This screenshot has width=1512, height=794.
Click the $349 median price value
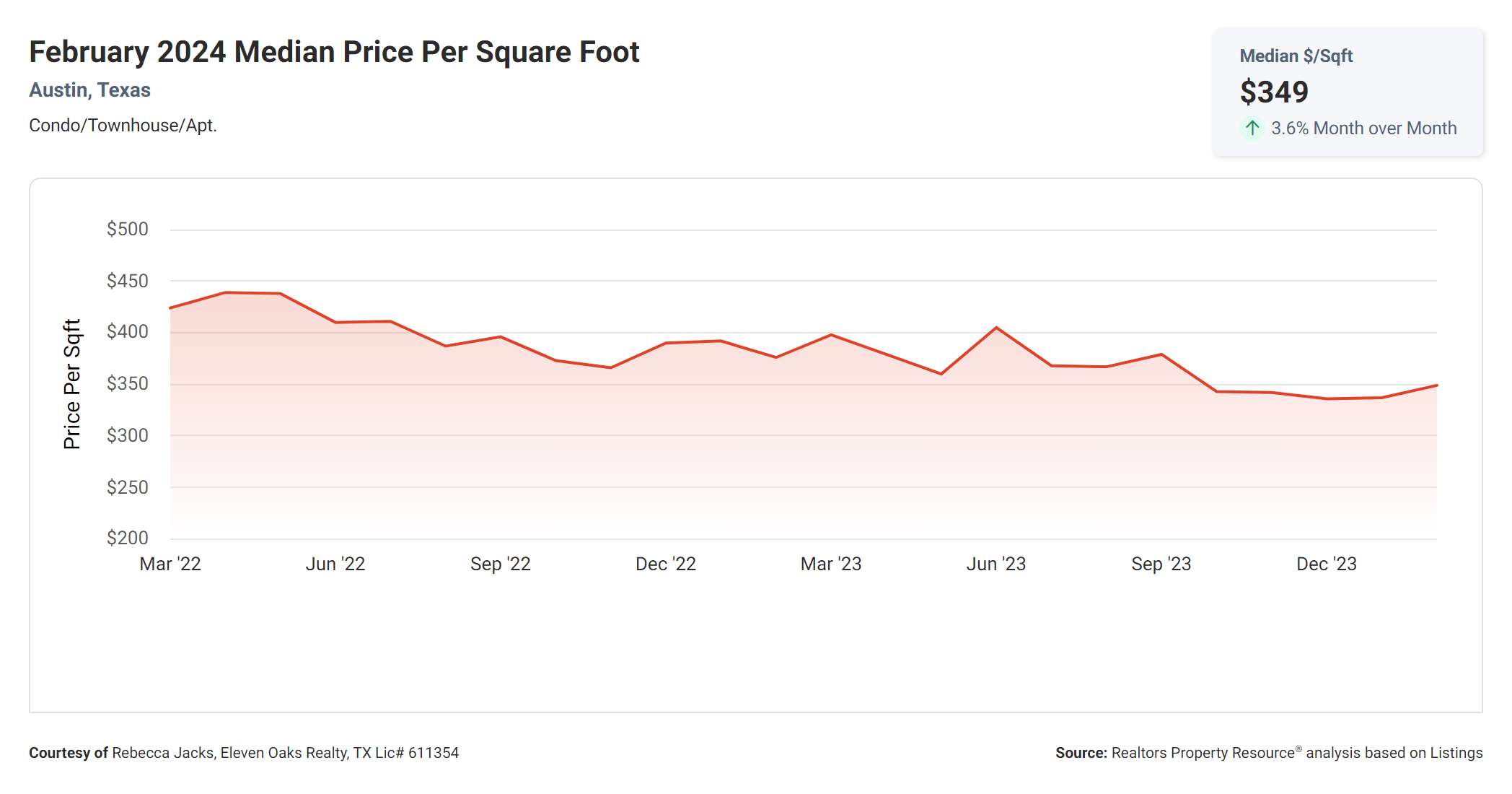click(1273, 92)
